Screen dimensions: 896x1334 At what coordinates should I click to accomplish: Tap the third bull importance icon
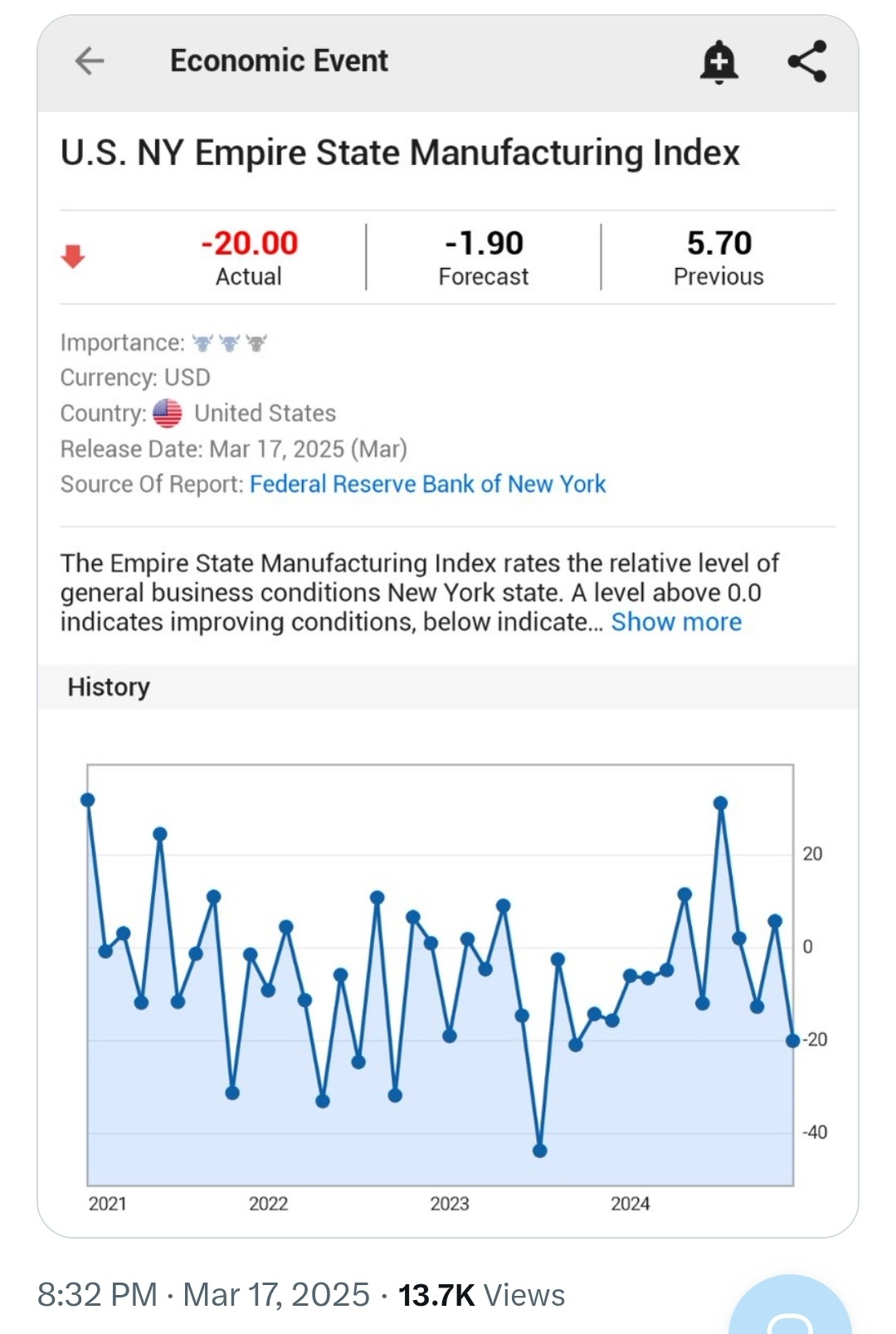[x=256, y=343]
